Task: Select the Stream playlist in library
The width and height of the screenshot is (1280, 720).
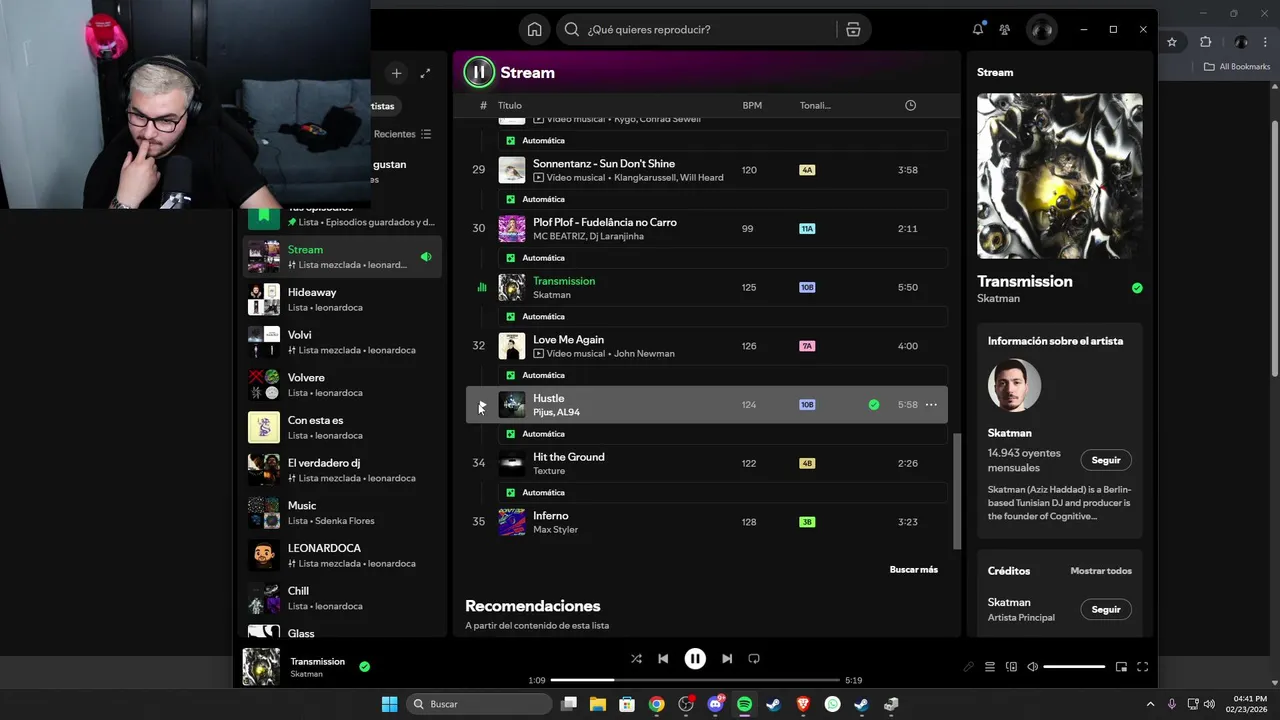Action: click(344, 257)
